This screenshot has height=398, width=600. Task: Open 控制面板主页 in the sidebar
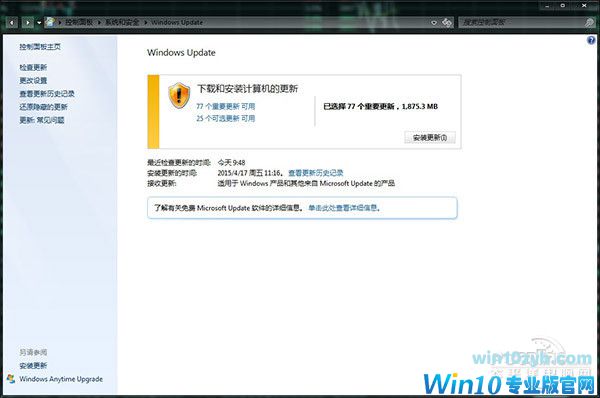[x=40, y=47]
